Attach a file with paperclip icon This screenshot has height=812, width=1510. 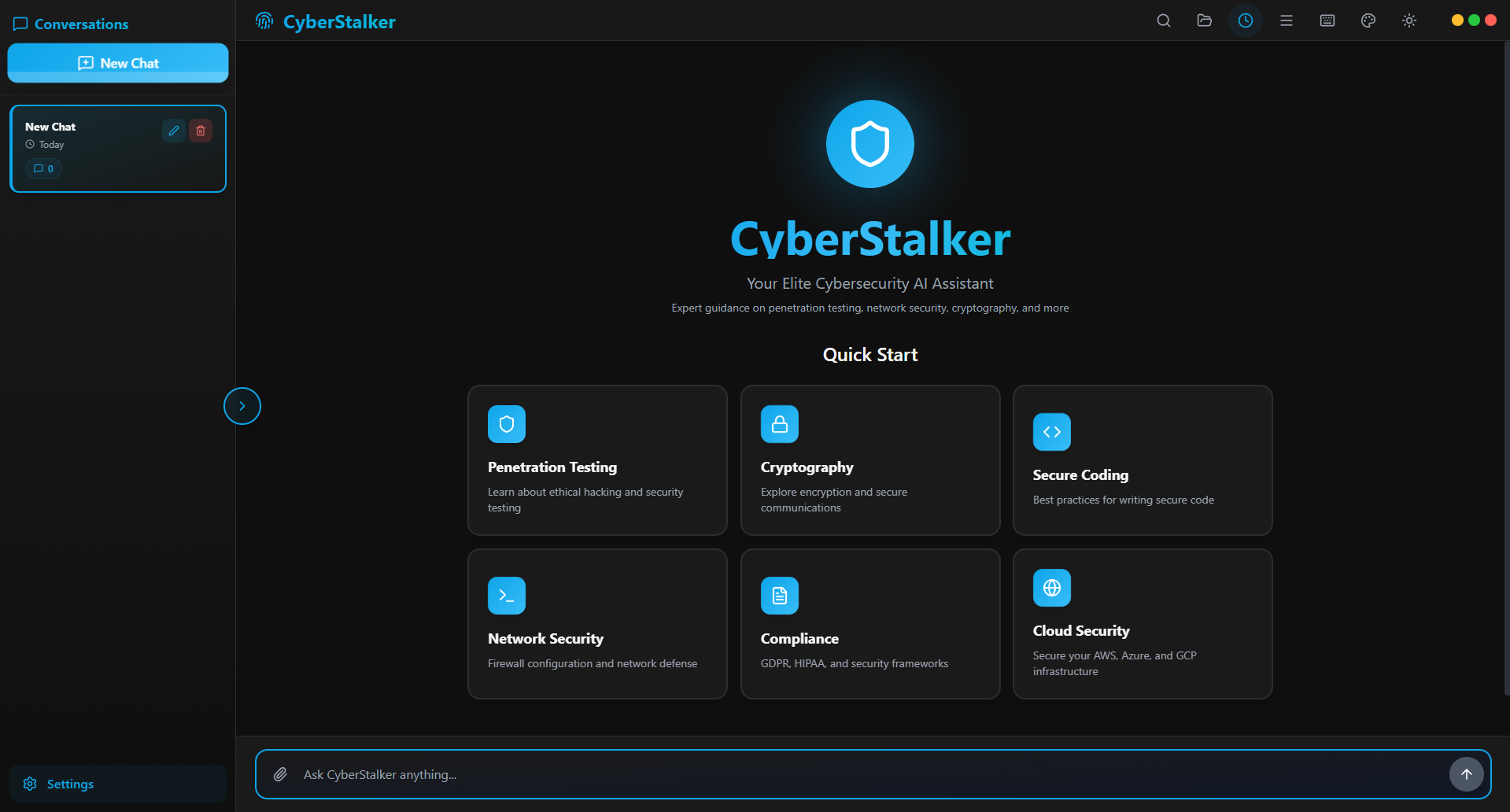(x=280, y=774)
